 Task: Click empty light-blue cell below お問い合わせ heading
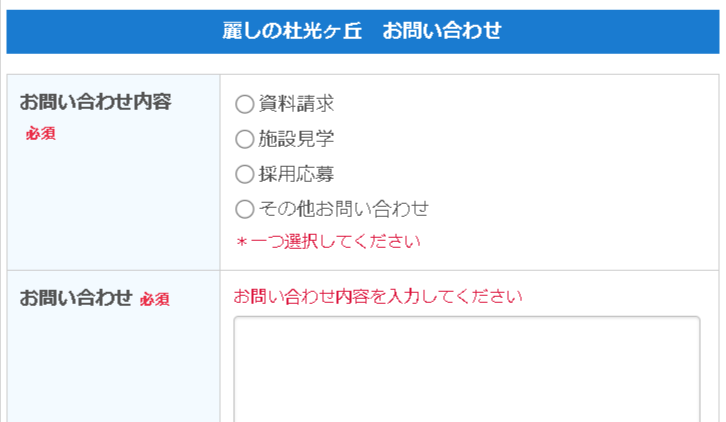point(112,370)
